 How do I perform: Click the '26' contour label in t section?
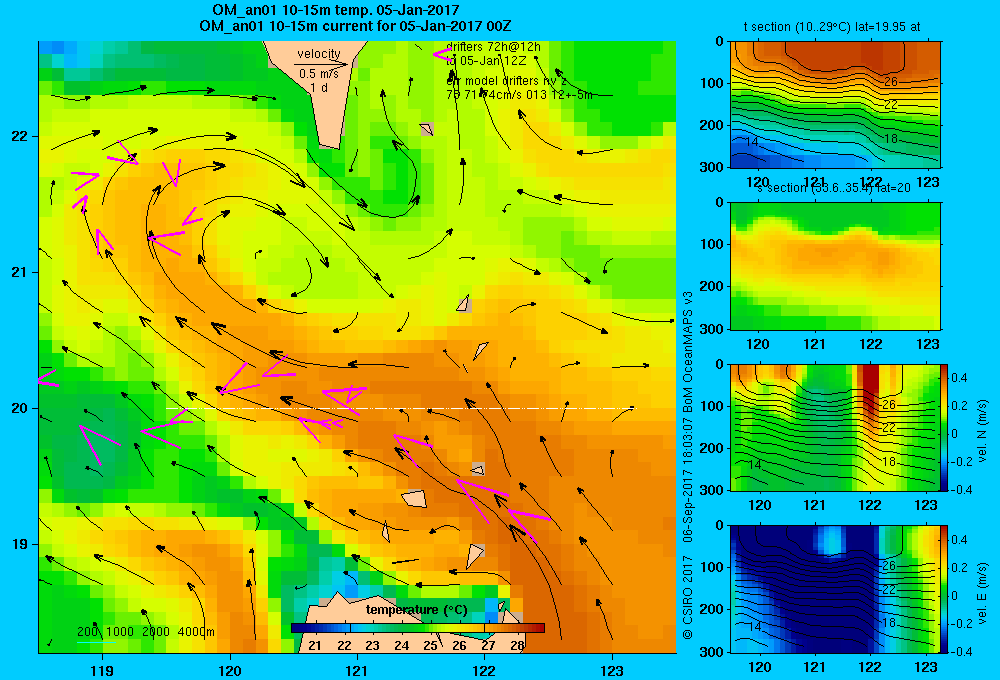891,82
